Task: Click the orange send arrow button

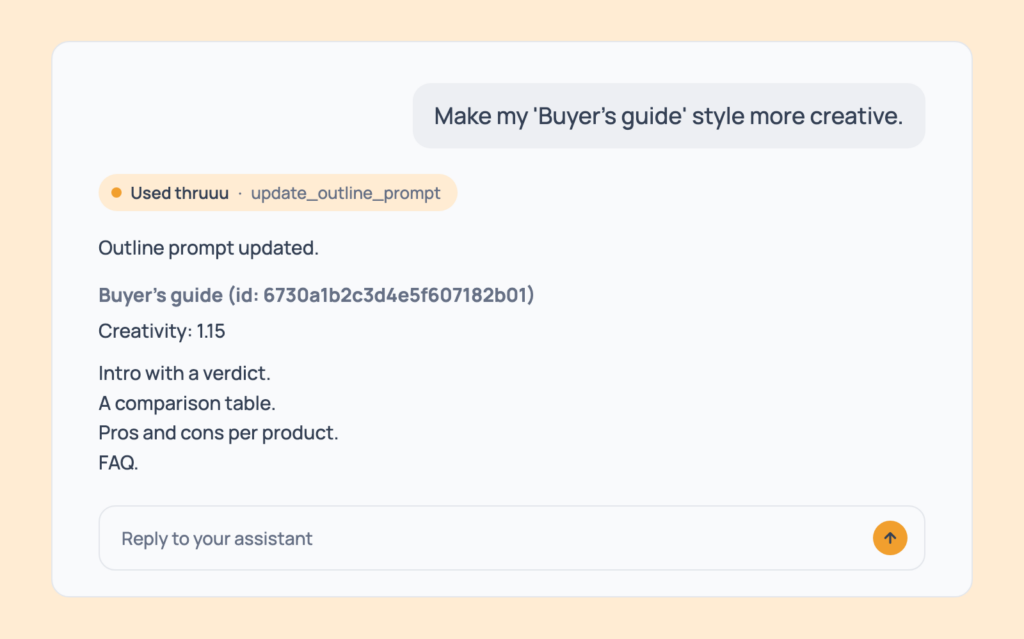Action: point(889,538)
